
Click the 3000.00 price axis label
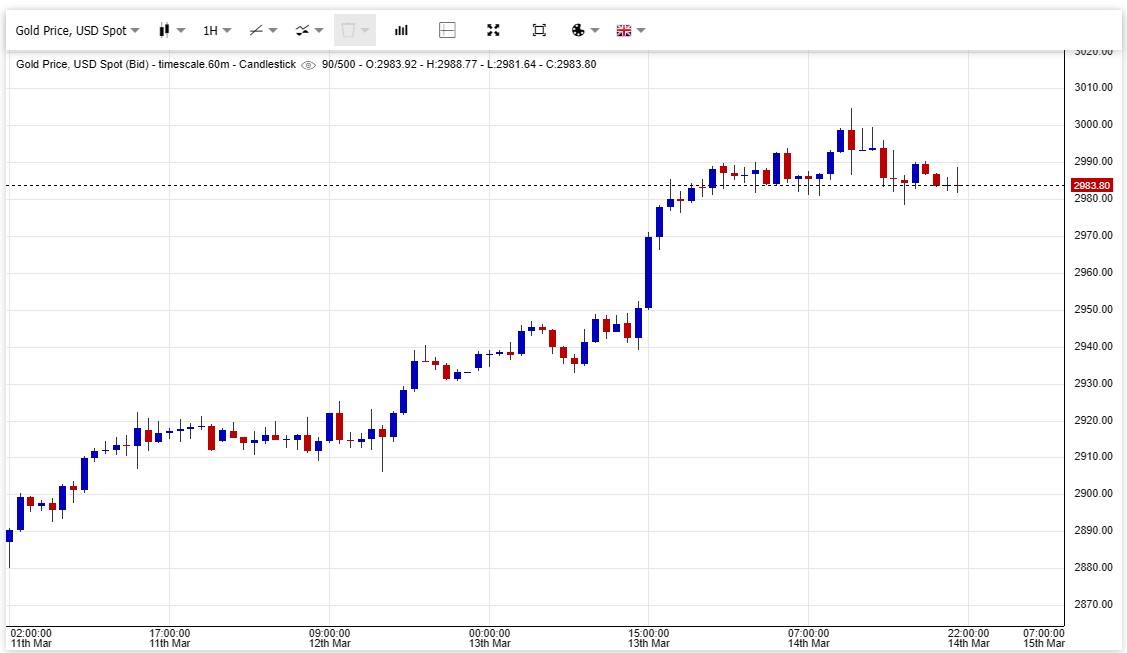[1093, 124]
